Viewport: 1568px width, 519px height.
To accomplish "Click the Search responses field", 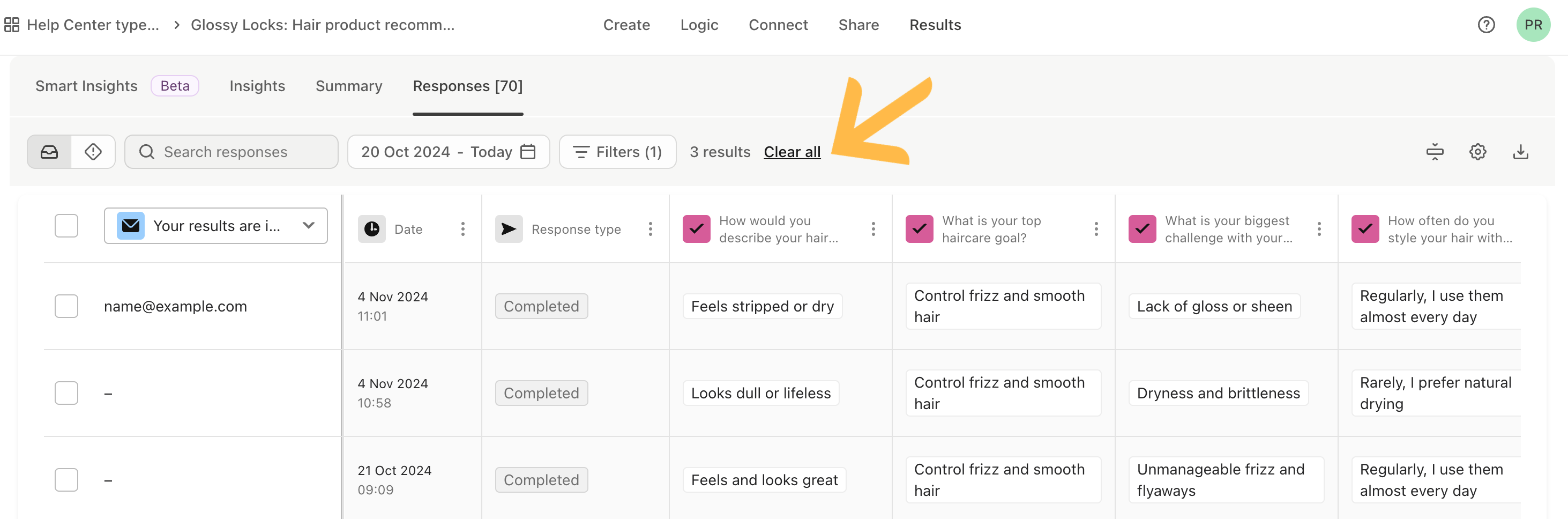I will tap(232, 152).
